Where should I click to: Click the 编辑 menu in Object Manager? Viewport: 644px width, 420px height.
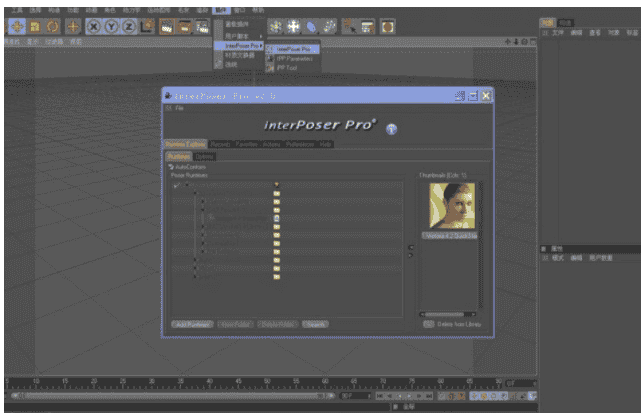[576, 33]
